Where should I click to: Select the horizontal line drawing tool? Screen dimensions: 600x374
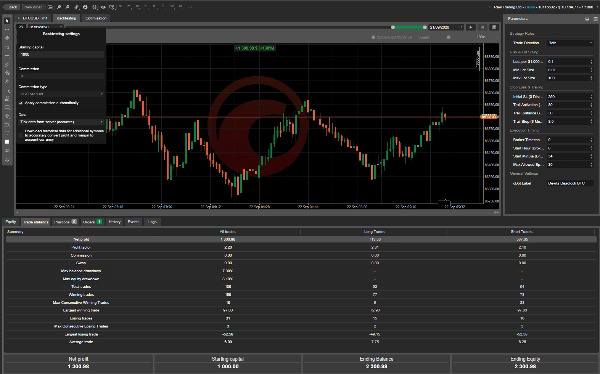7,56
